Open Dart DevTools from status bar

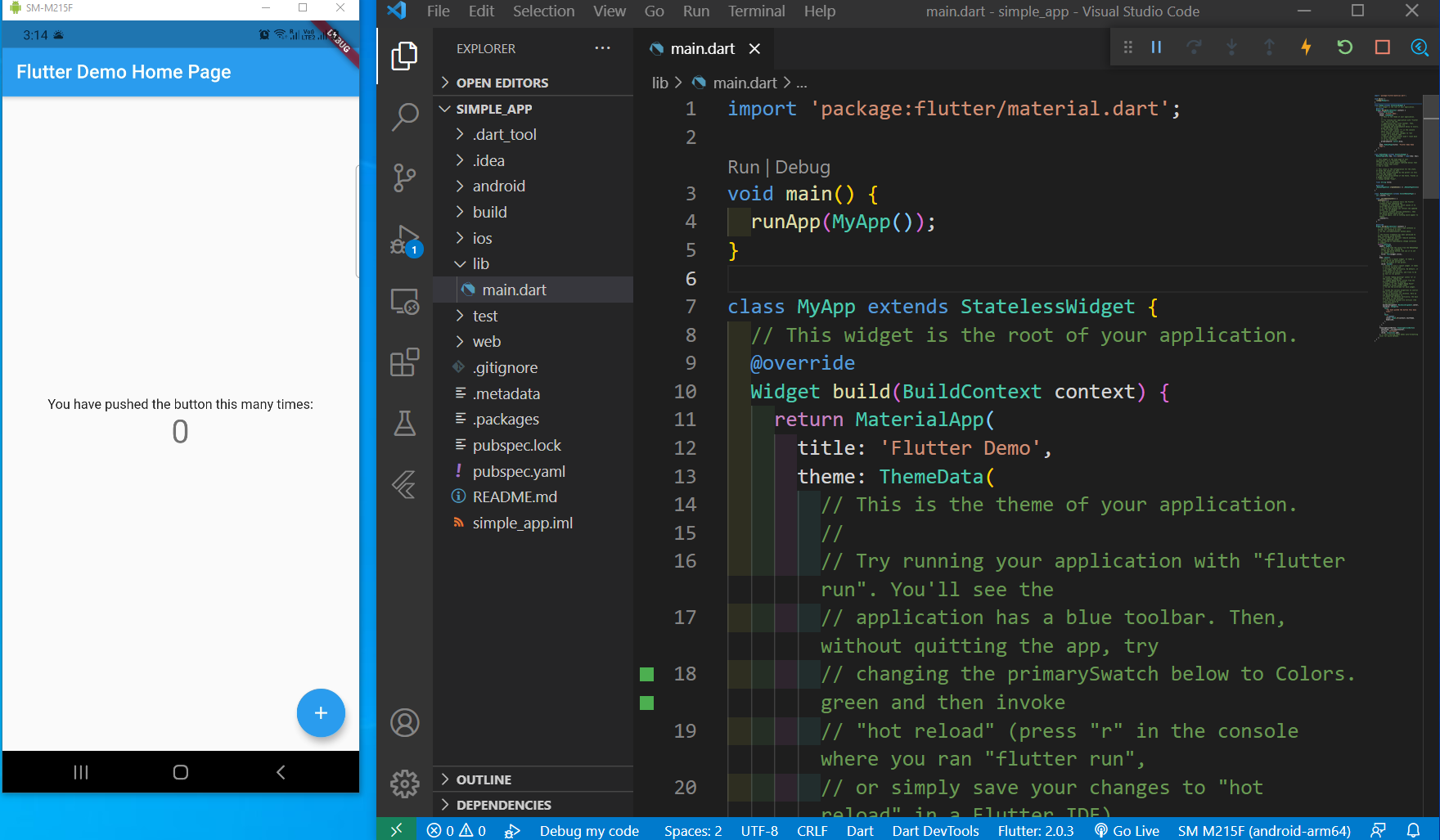point(935,830)
